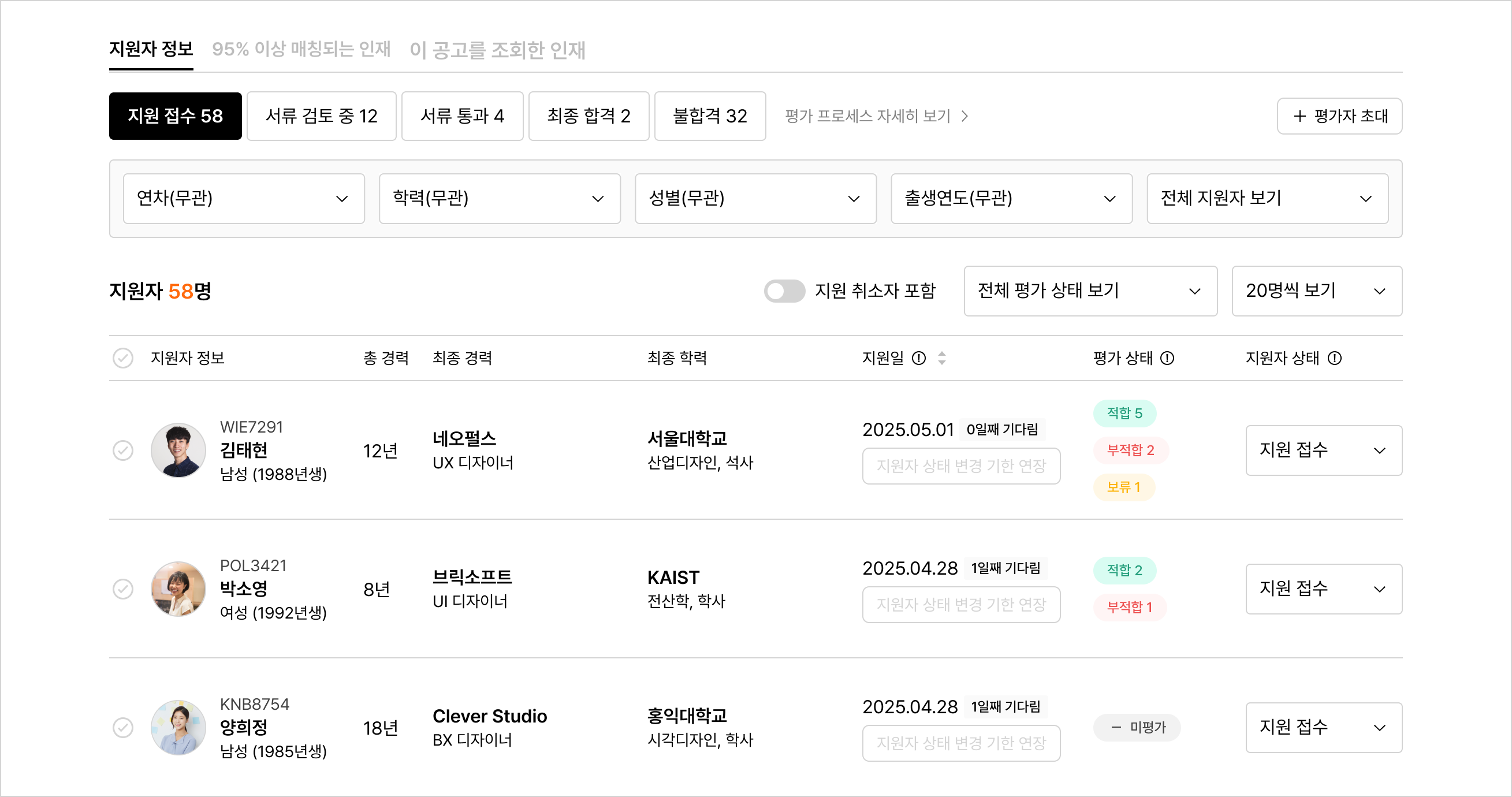This screenshot has width=1512, height=797.
Task: Change 김태현's 지원 접수 status dropdown
Action: pos(1323,450)
